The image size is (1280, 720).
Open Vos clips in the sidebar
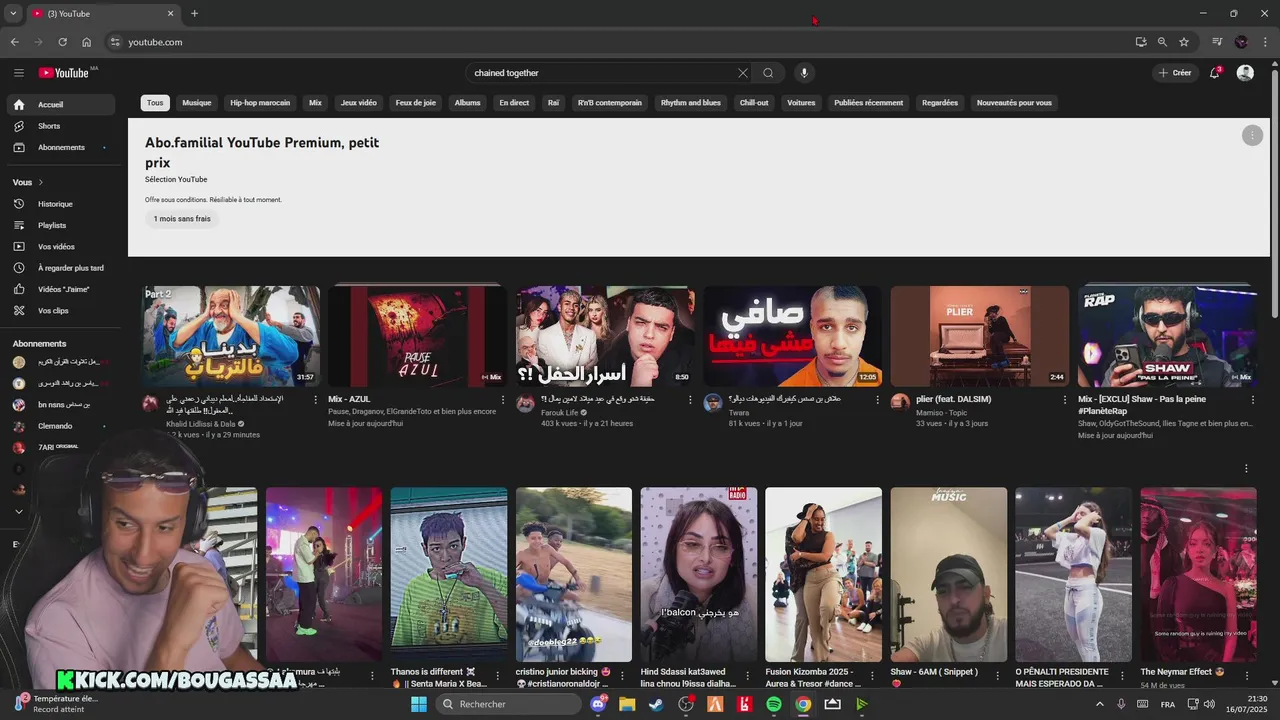(61, 311)
